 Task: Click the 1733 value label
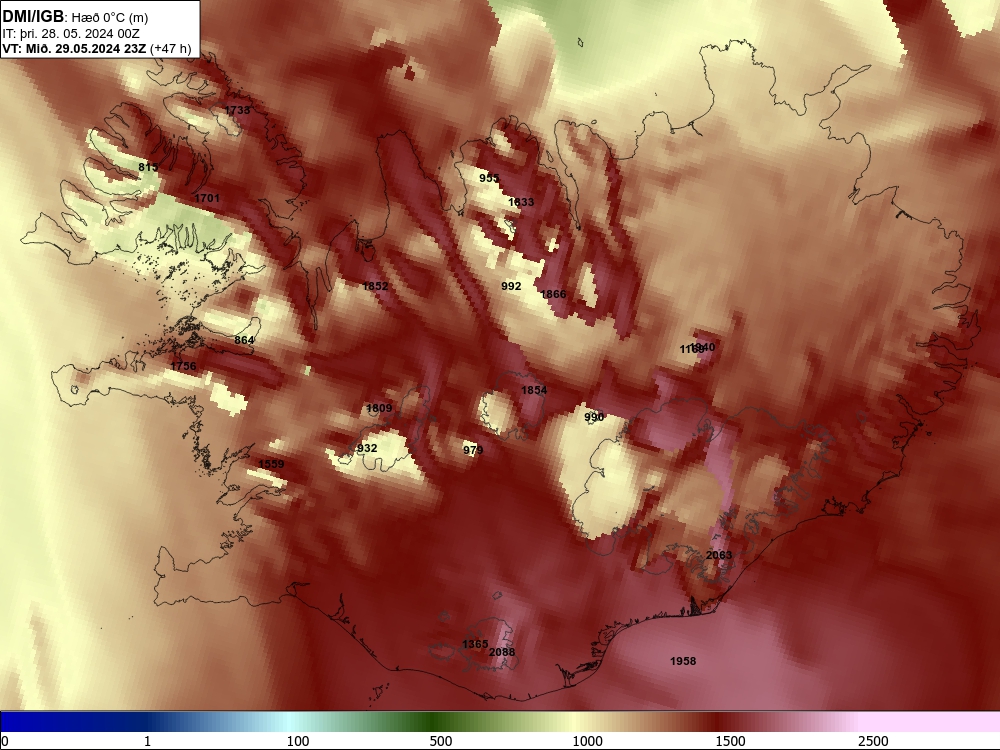click(237, 110)
